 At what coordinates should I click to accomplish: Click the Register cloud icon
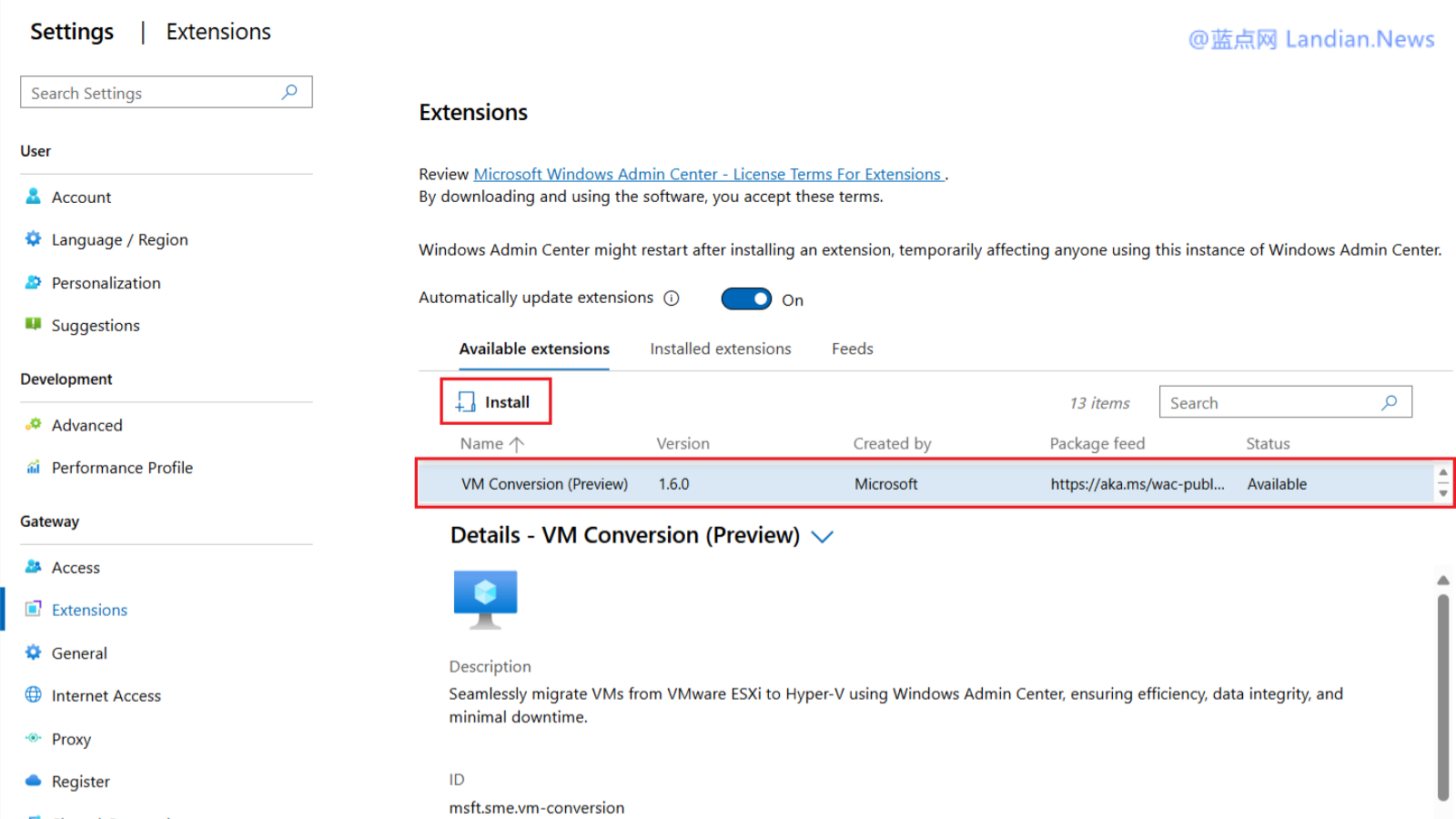point(34,781)
